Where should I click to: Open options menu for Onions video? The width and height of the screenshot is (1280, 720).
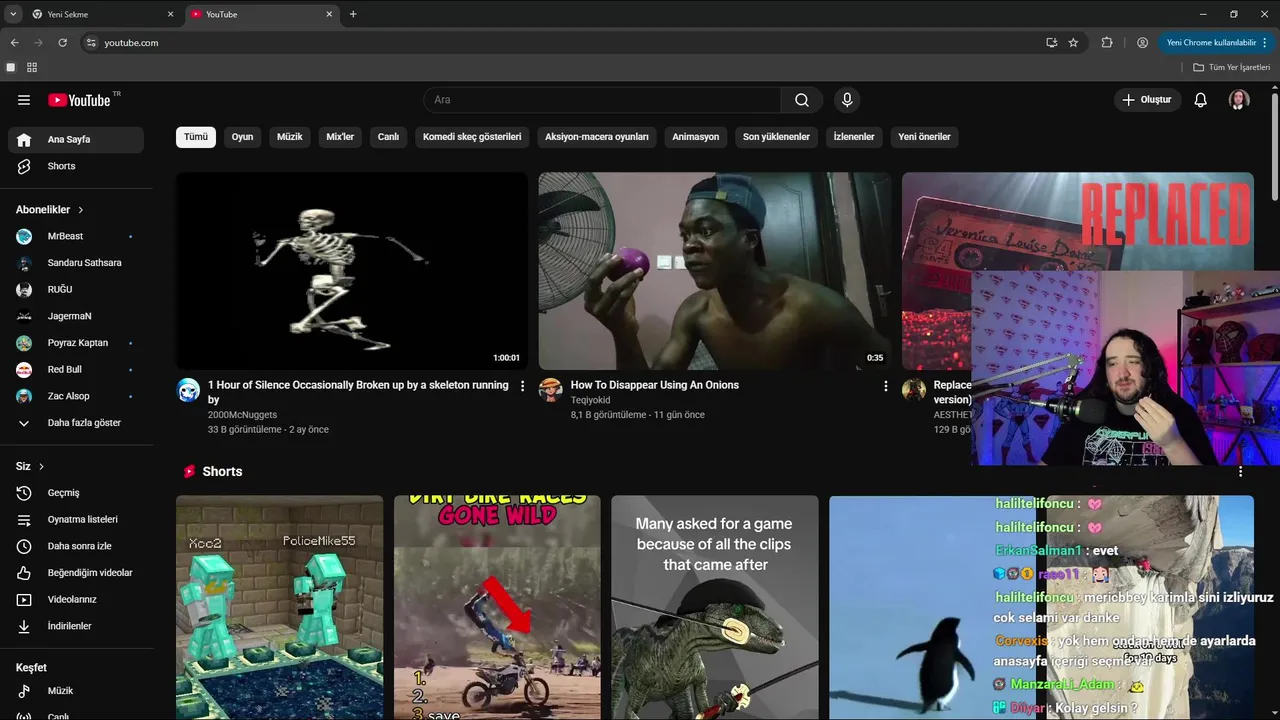point(885,386)
